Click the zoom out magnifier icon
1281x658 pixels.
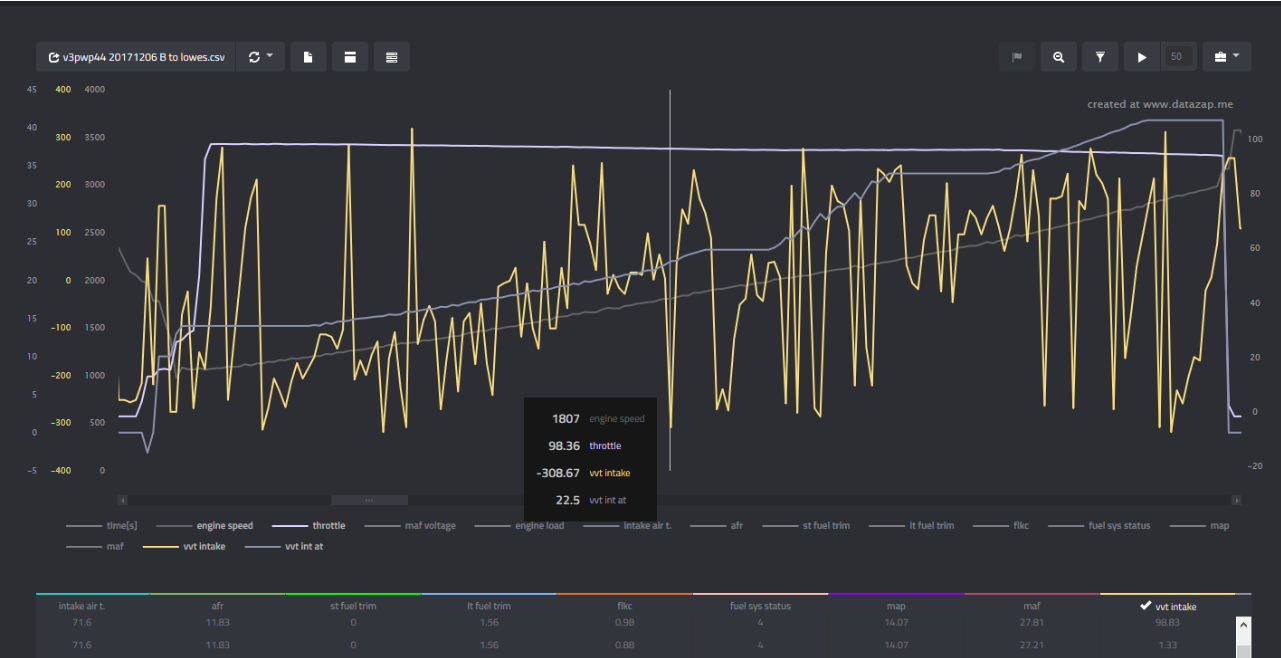1058,57
